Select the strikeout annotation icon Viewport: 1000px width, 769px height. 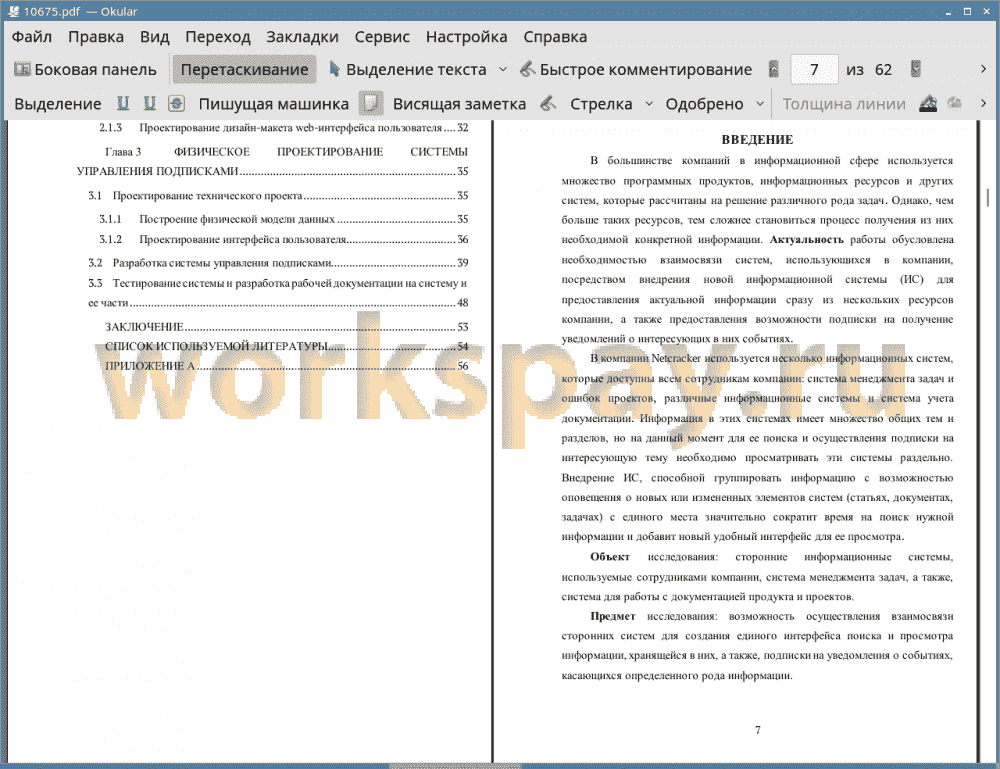point(176,103)
